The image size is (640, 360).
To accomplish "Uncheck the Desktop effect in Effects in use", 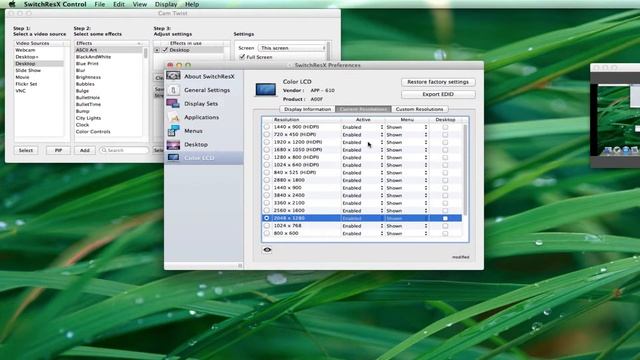I will pyautogui.click(x=165, y=50).
